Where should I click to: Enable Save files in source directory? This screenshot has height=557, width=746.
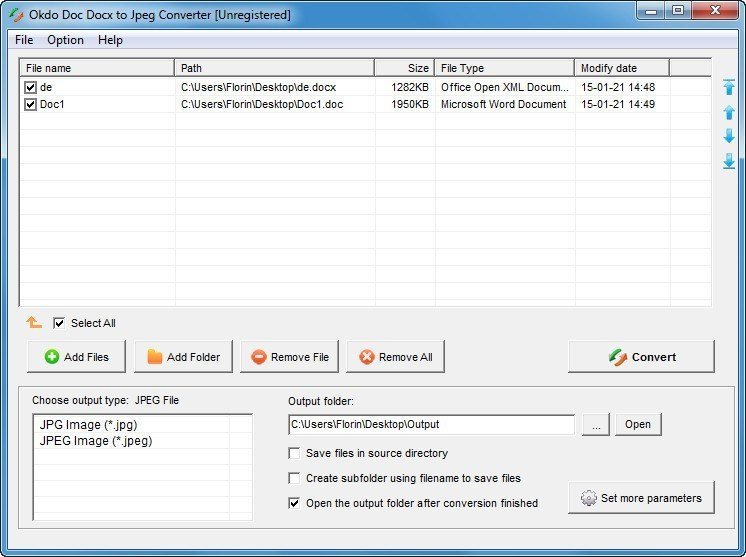pos(294,453)
